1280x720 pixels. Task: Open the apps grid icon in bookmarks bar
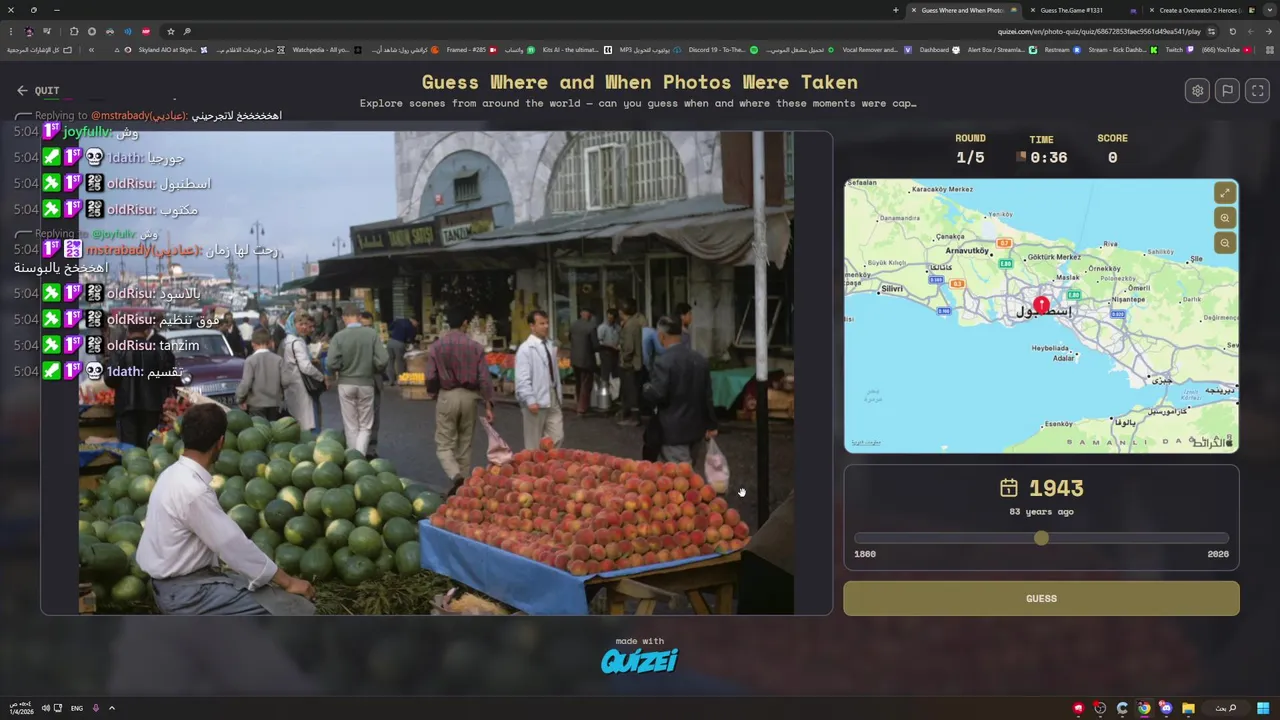[1270, 50]
